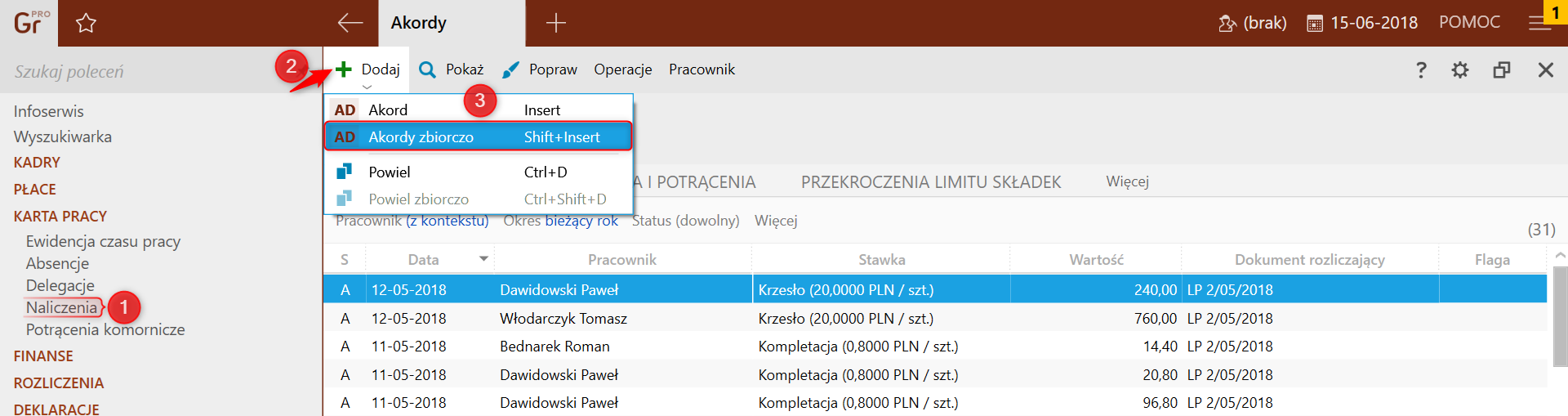Expand the ROZLICZENIA section
The height and width of the screenshot is (416, 1568).
tap(59, 383)
